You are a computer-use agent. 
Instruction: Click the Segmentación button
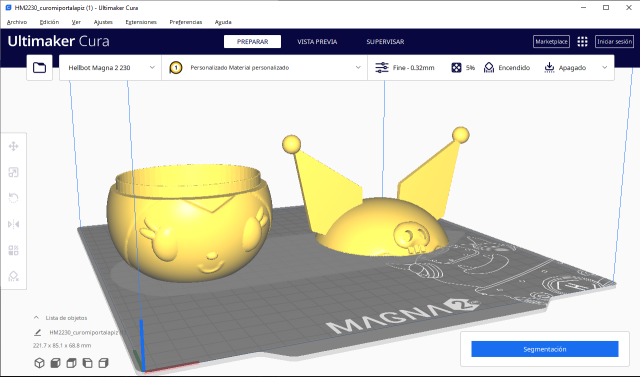[545, 349]
